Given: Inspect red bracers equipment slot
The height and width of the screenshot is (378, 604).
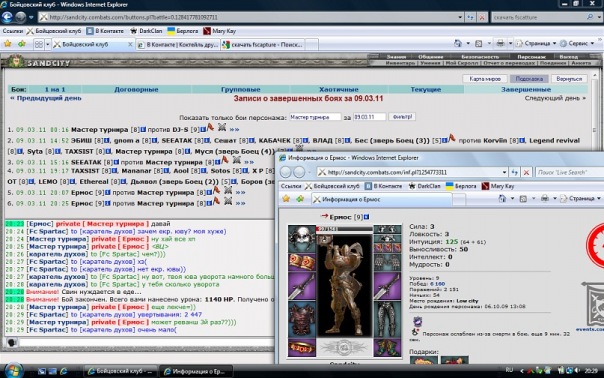Looking at the screenshot, I should pyautogui.click(x=302, y=262).
